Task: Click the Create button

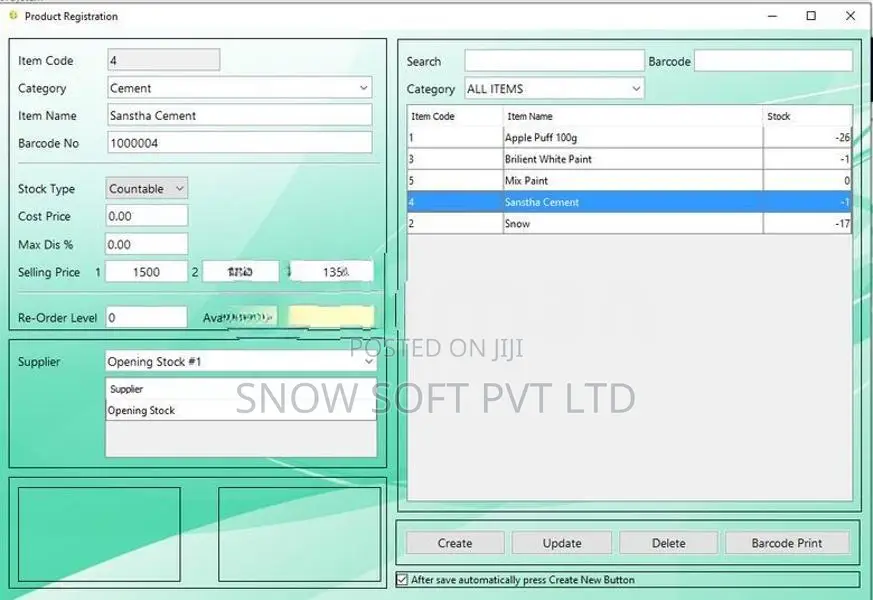Action: click(455, 543)
